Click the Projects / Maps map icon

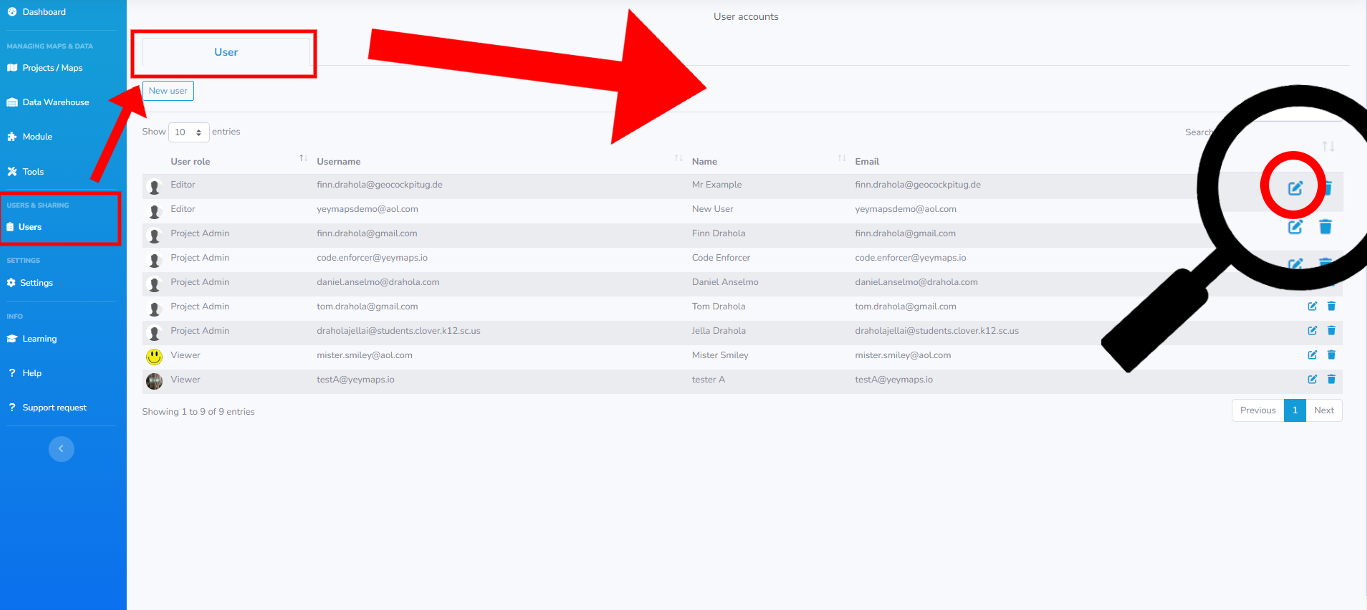click(x=12, y=68)
